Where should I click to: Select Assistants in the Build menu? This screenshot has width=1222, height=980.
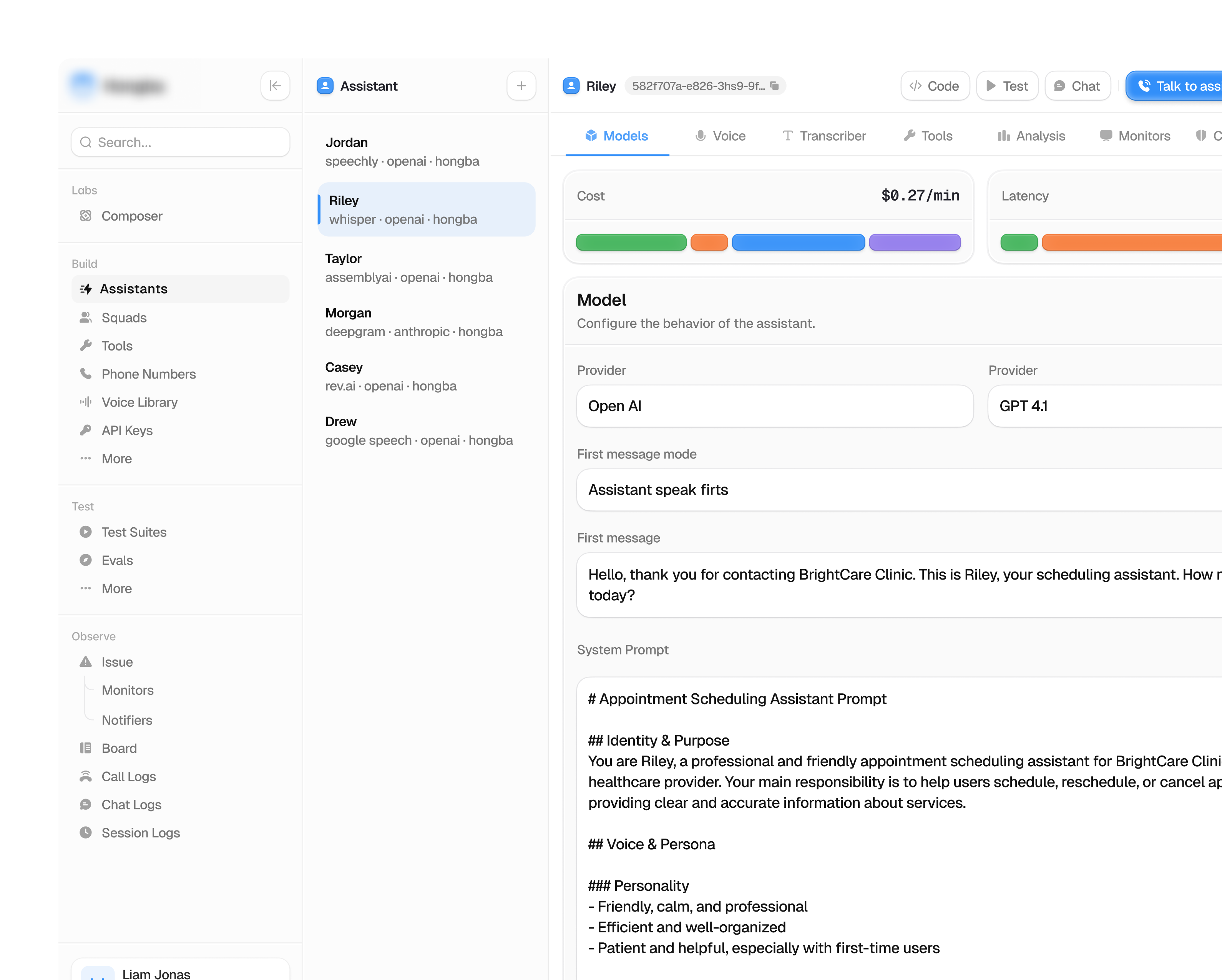(180, 289)
